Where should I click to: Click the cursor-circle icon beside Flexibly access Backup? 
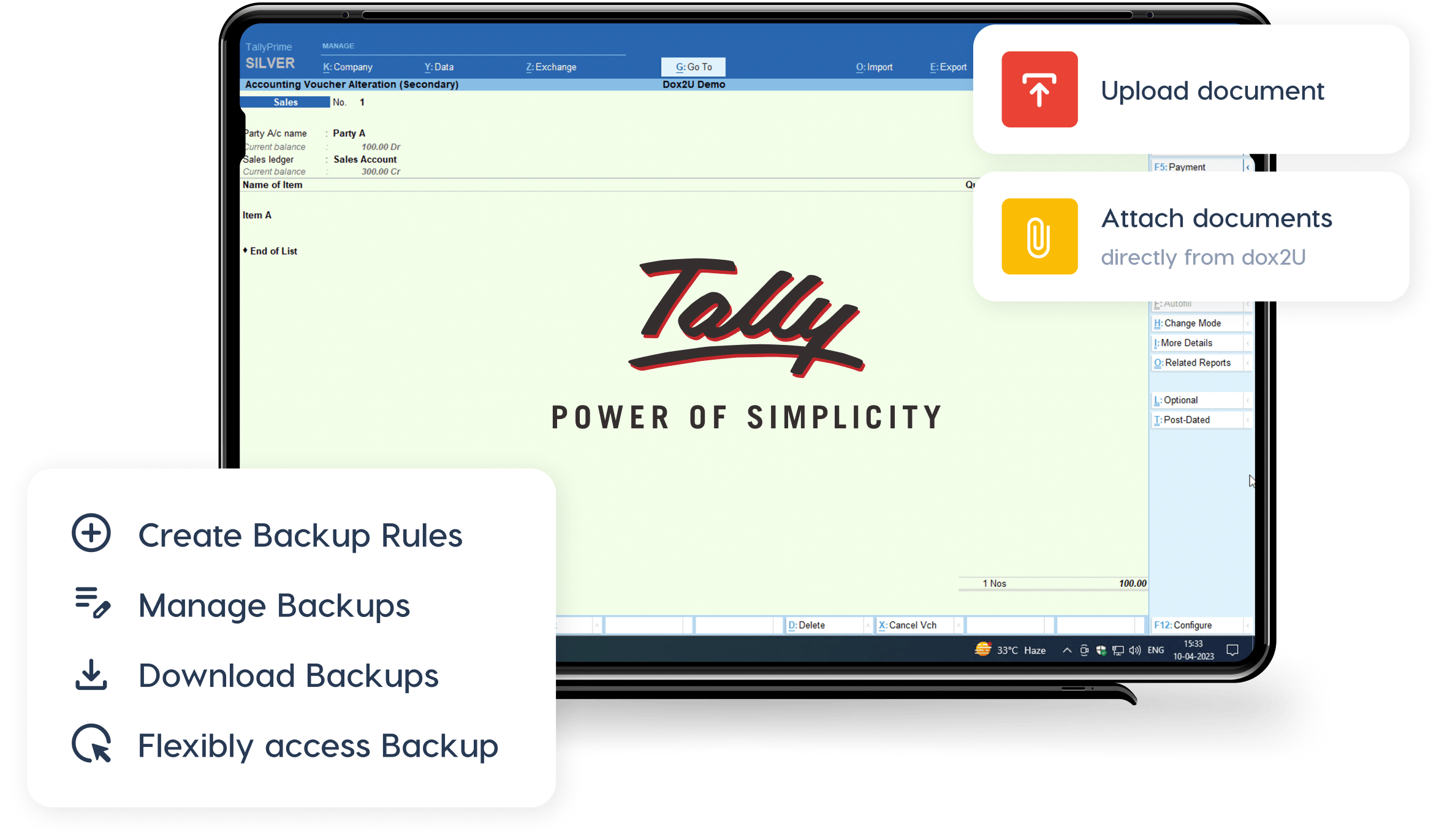92,744
